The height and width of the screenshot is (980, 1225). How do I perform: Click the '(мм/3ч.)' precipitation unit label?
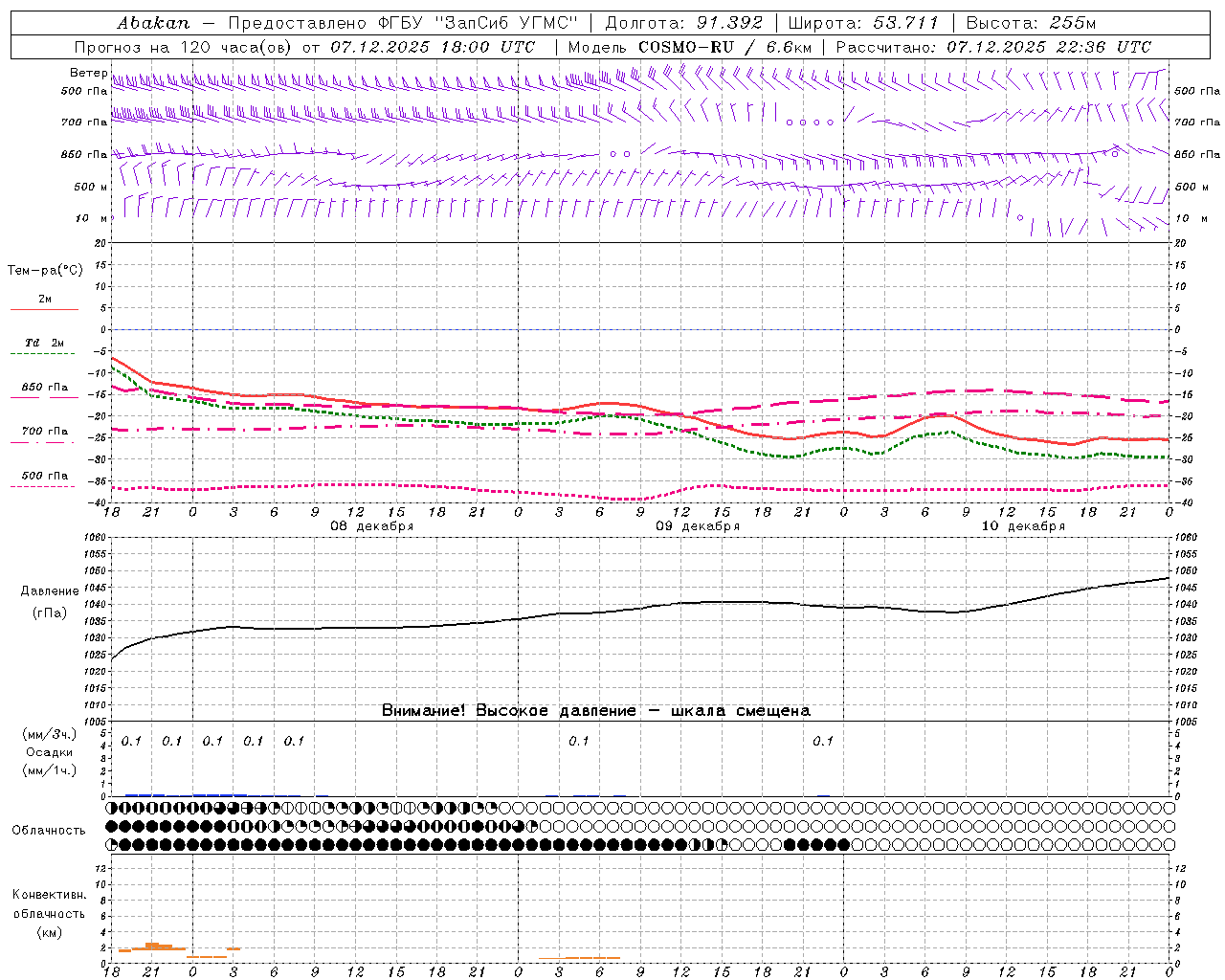tap(50, 734)
